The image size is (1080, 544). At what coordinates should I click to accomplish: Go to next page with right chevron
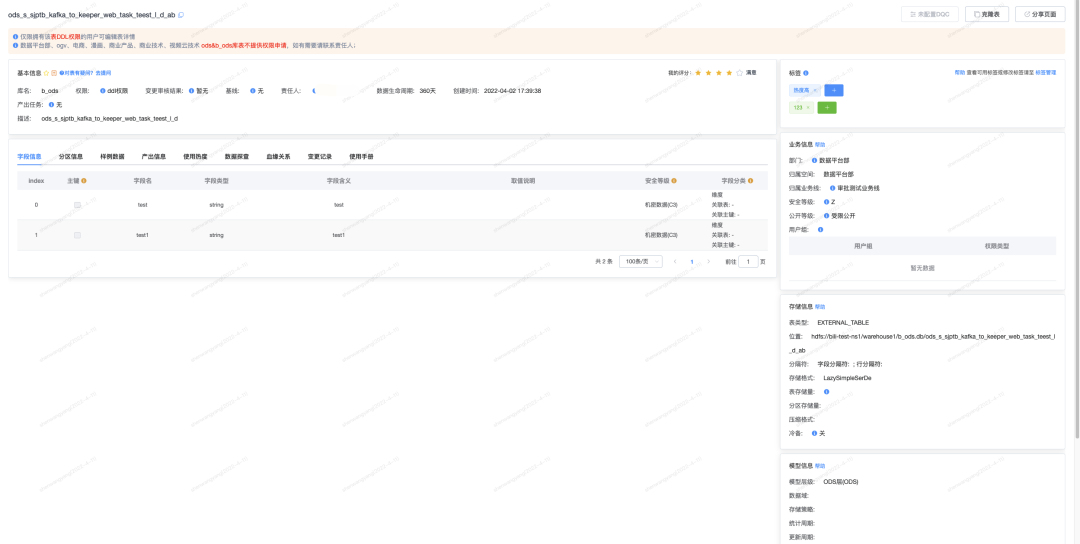tap(709, 262)
